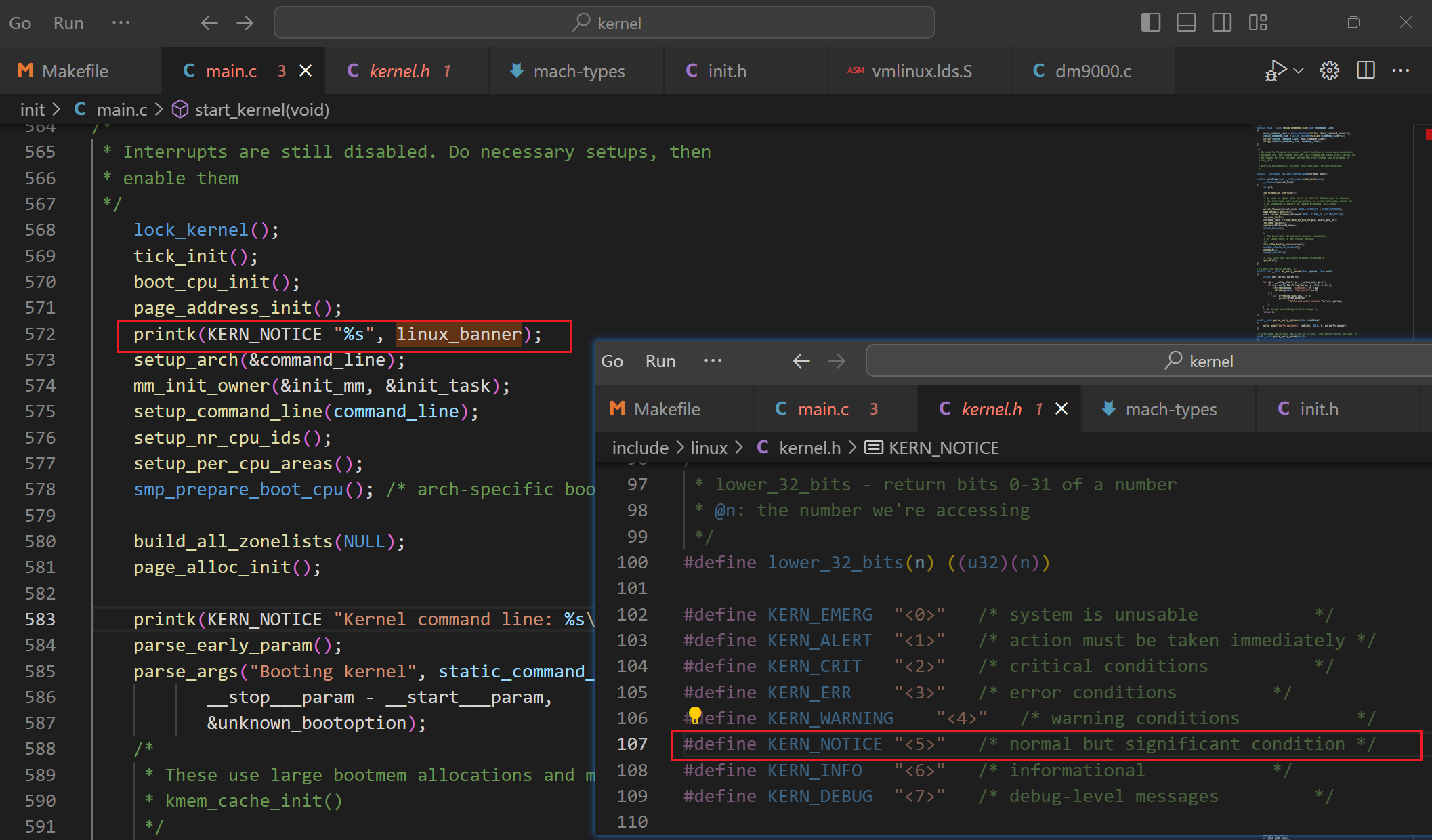1432x840 pixels.
Task: Toggle bottom panel layout icon
Action: pos(1186,22)
